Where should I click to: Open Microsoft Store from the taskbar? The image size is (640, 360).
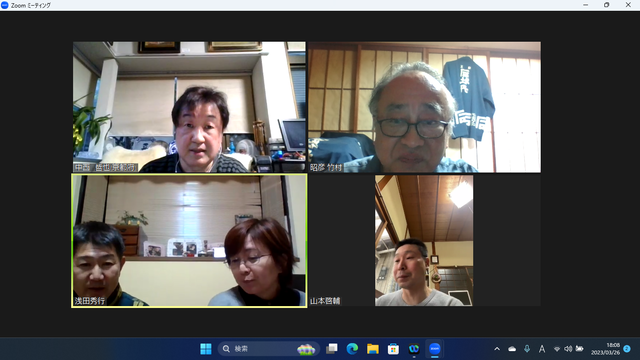point(393,349)
